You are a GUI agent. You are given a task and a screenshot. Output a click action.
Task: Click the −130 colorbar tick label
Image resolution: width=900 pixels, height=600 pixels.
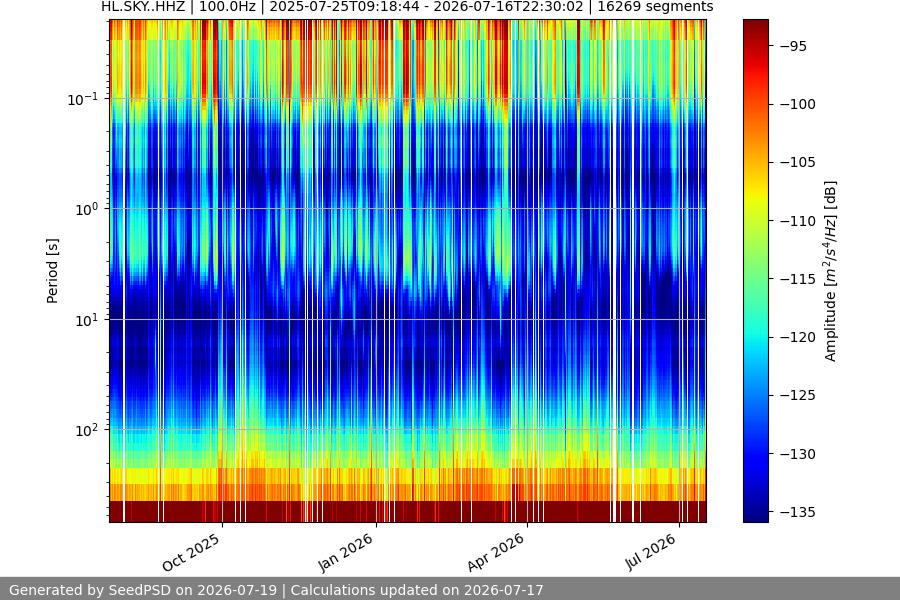tap(797, 454)
